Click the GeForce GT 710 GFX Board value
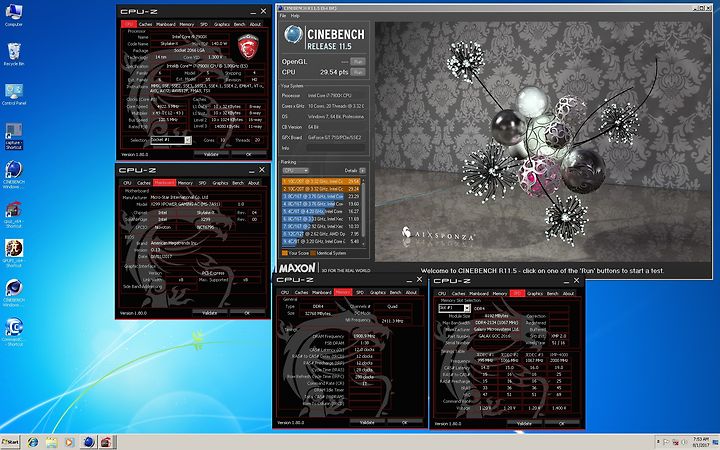The image size is (720, 450). point(334,137)
